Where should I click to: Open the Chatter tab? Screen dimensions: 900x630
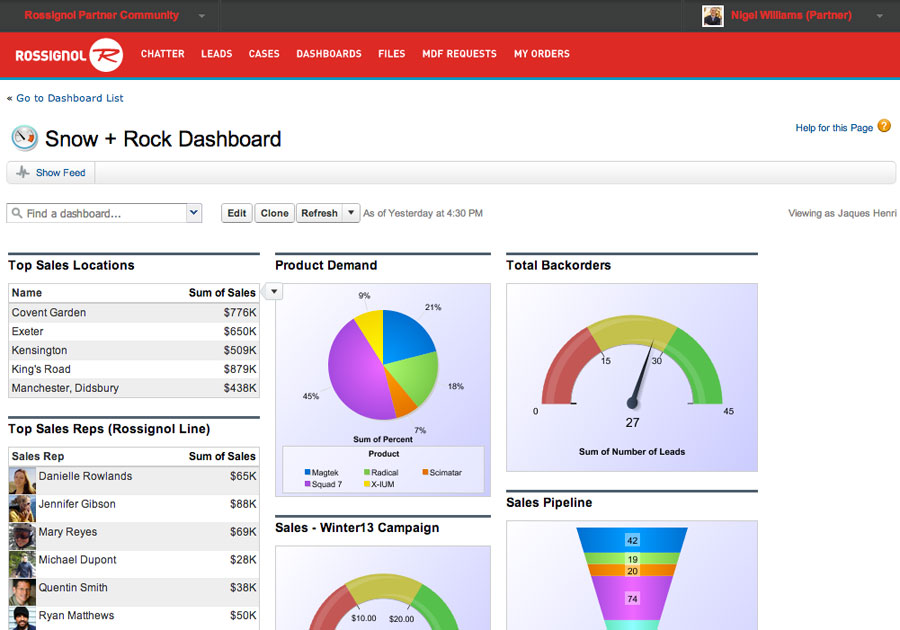162,54
